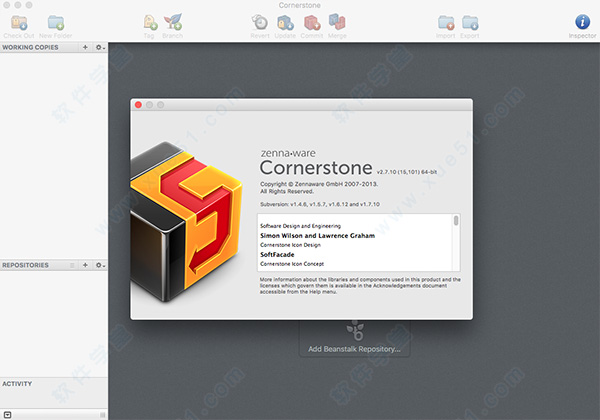Close the About Cornerstone dialog

coord(139,105)
